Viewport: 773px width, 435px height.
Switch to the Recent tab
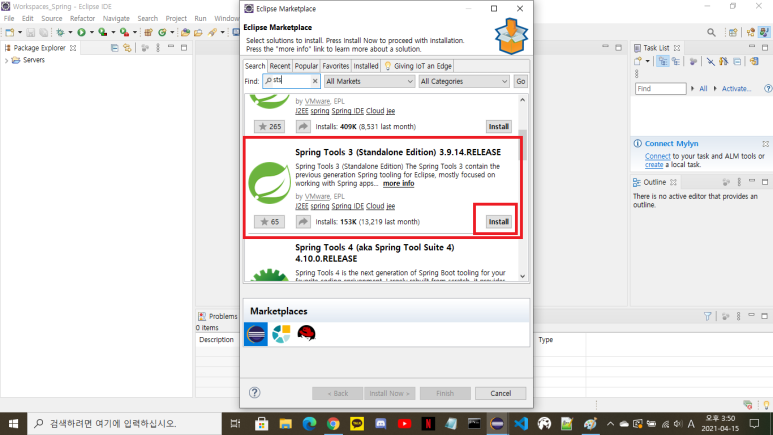tap(280, 66)
